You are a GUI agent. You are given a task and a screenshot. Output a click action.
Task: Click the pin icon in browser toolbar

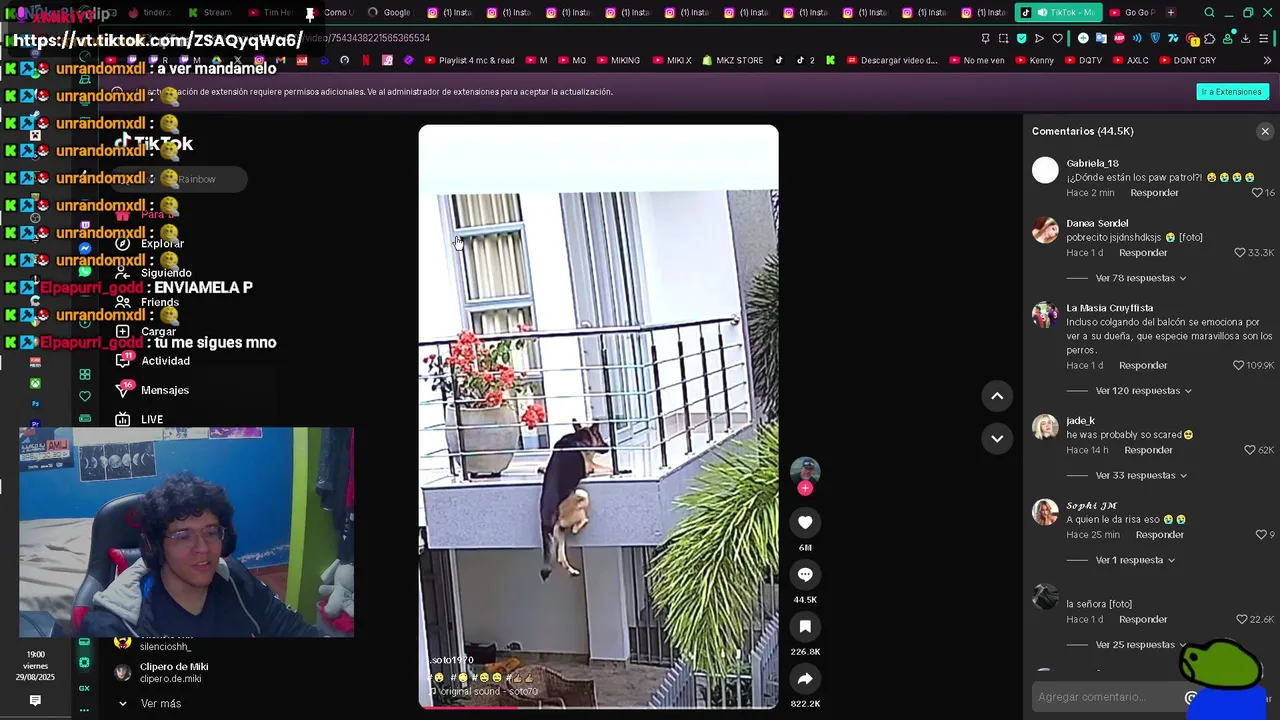coord(985,38)
